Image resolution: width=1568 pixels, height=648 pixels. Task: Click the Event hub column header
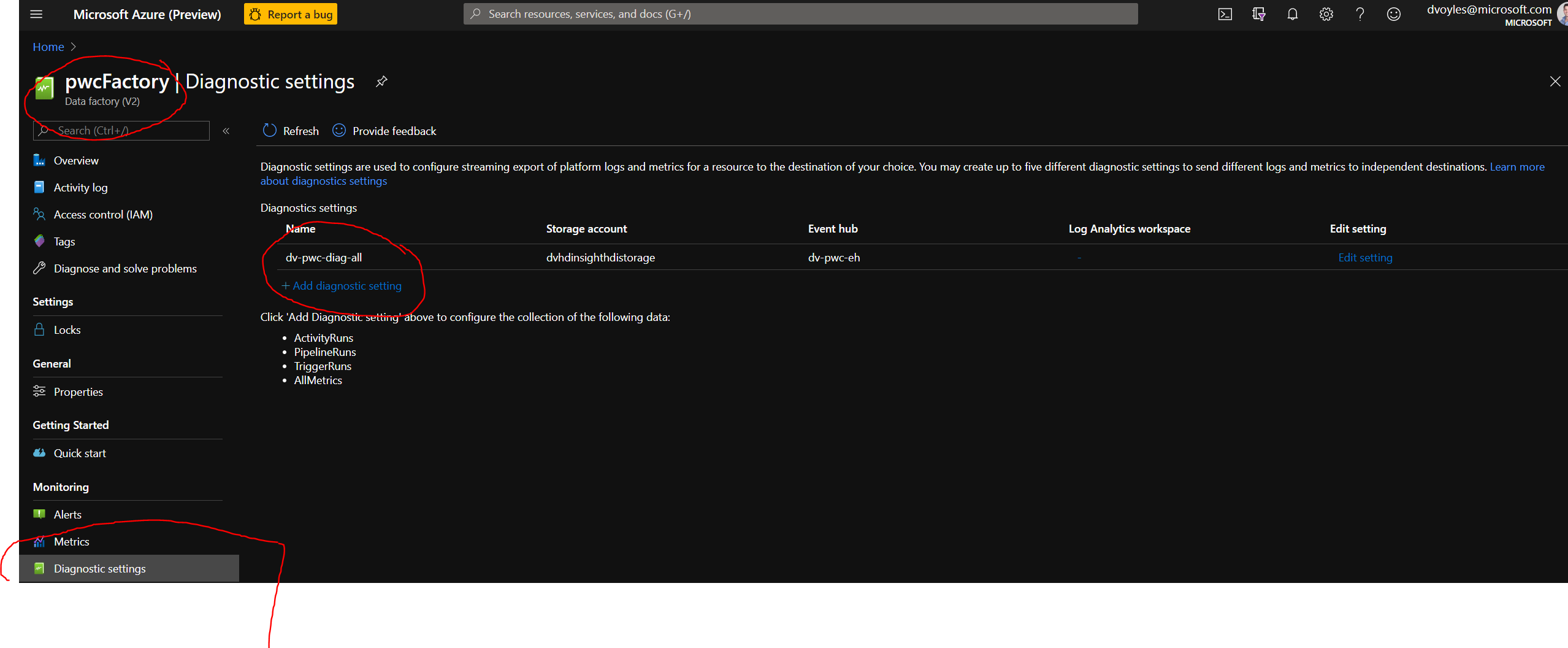point(833,229)
